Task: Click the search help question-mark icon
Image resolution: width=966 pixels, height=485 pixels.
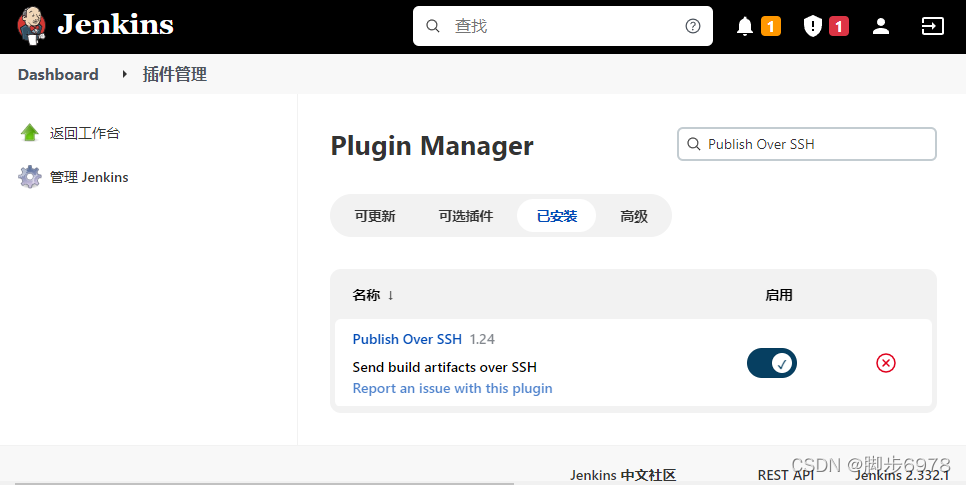Action: point(692,26)
